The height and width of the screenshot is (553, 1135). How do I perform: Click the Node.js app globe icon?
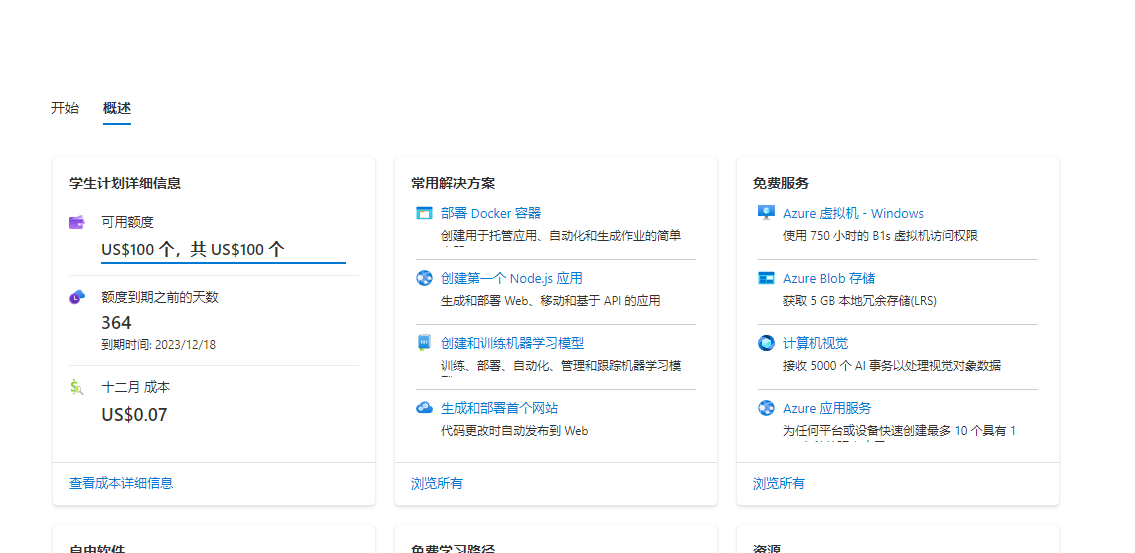pos(424,278)
